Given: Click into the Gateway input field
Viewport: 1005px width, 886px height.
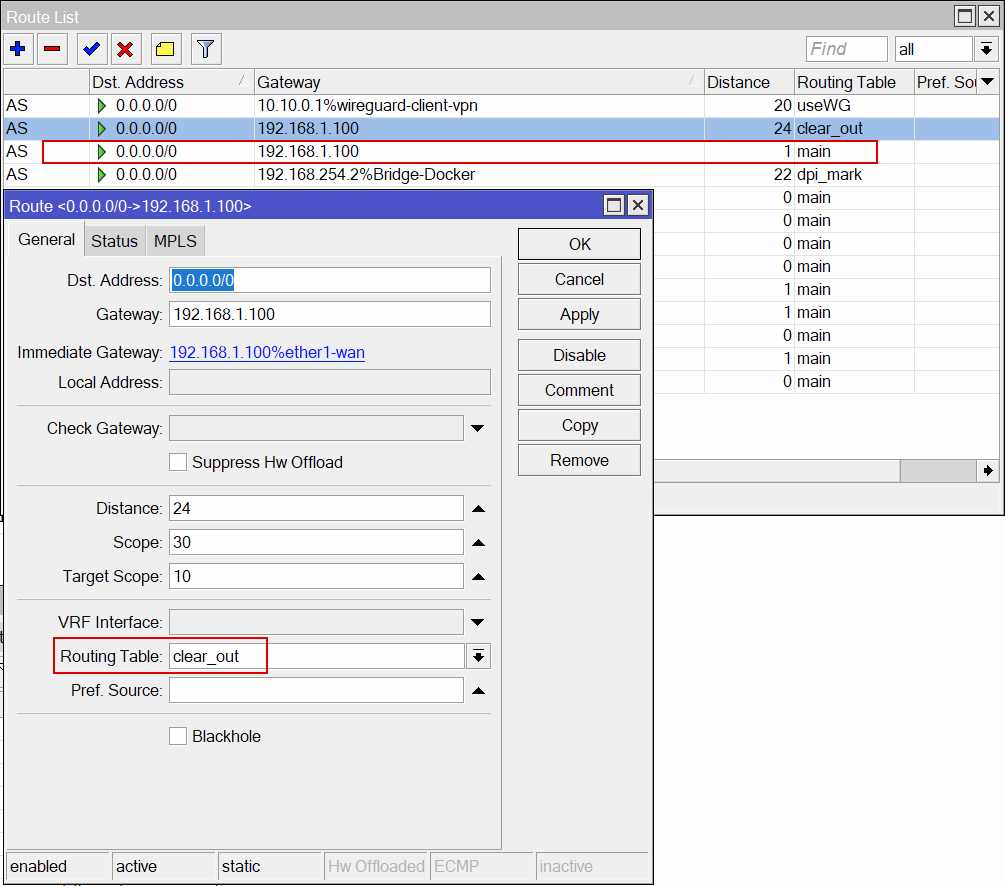Looking at the screenshot, I should [330, 314].
